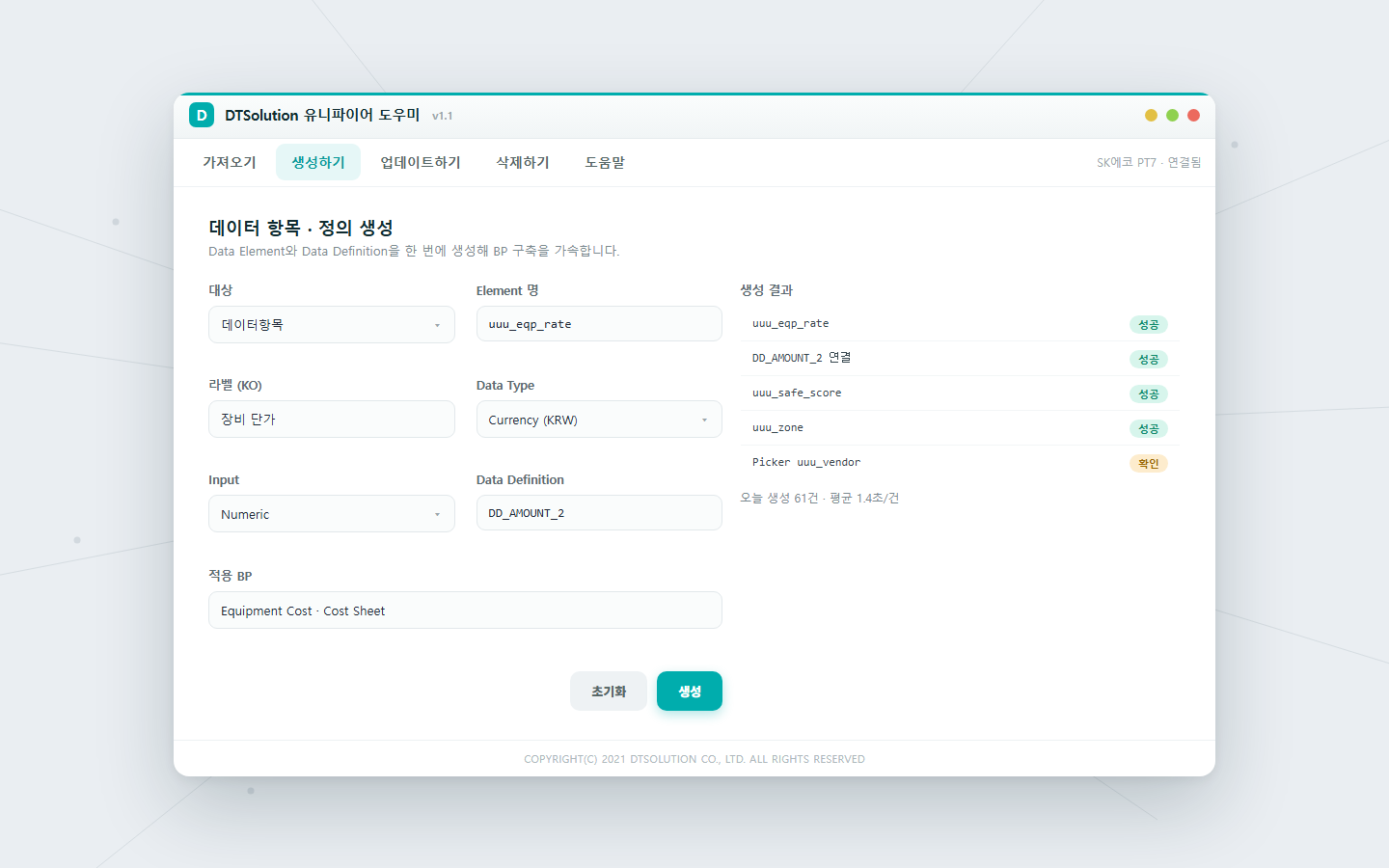The height and width of the screenshot is (868, 1389).
Task: Click the 성공 badge for DD_AMOUNT_2 연결
Action: tap(1149, 360)
